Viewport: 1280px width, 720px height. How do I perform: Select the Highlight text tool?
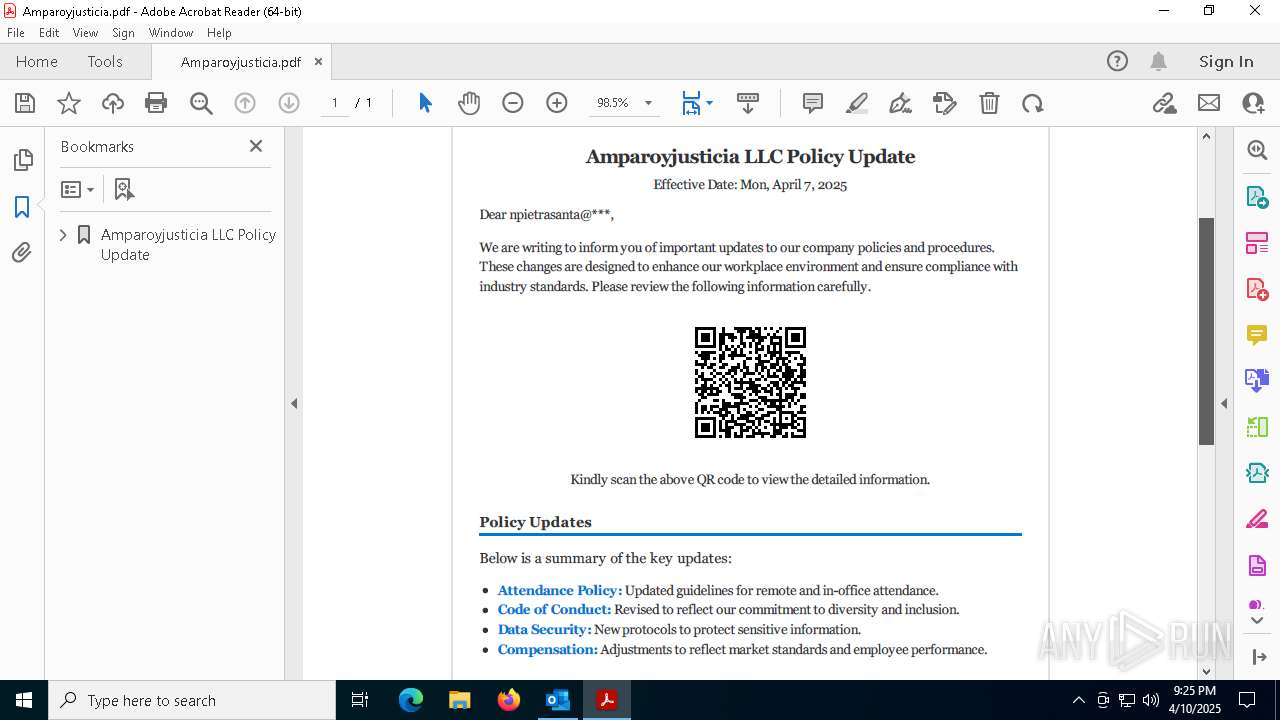(x=857, y=103)
